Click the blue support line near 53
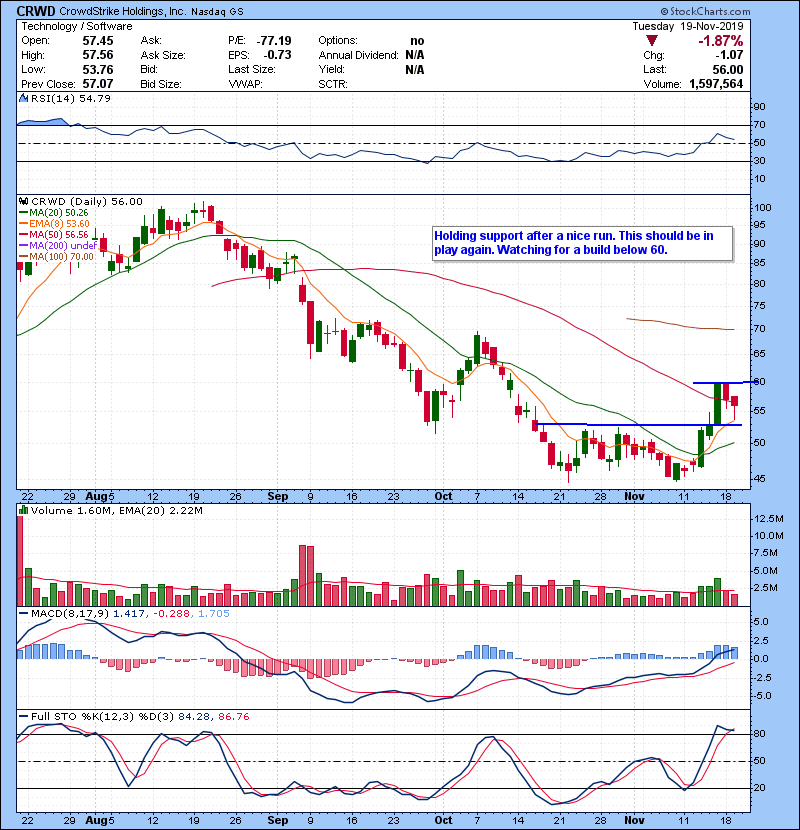The image size is (800, 830). click(639, 425)
